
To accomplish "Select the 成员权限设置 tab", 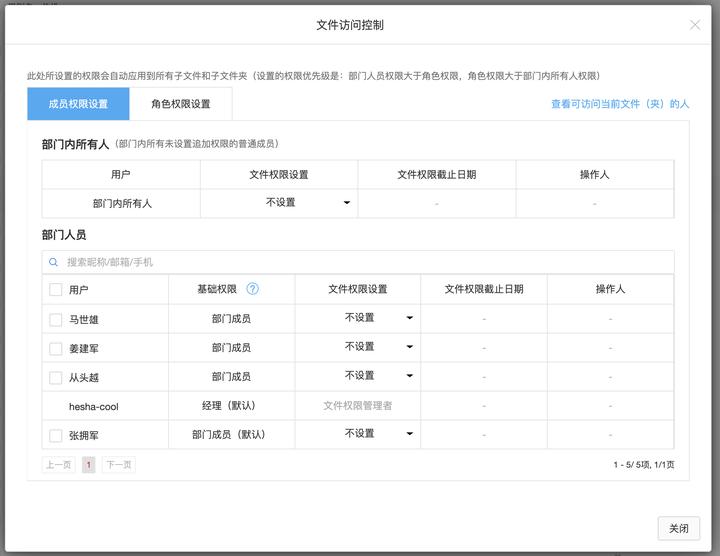I will [x=78, y=104].
